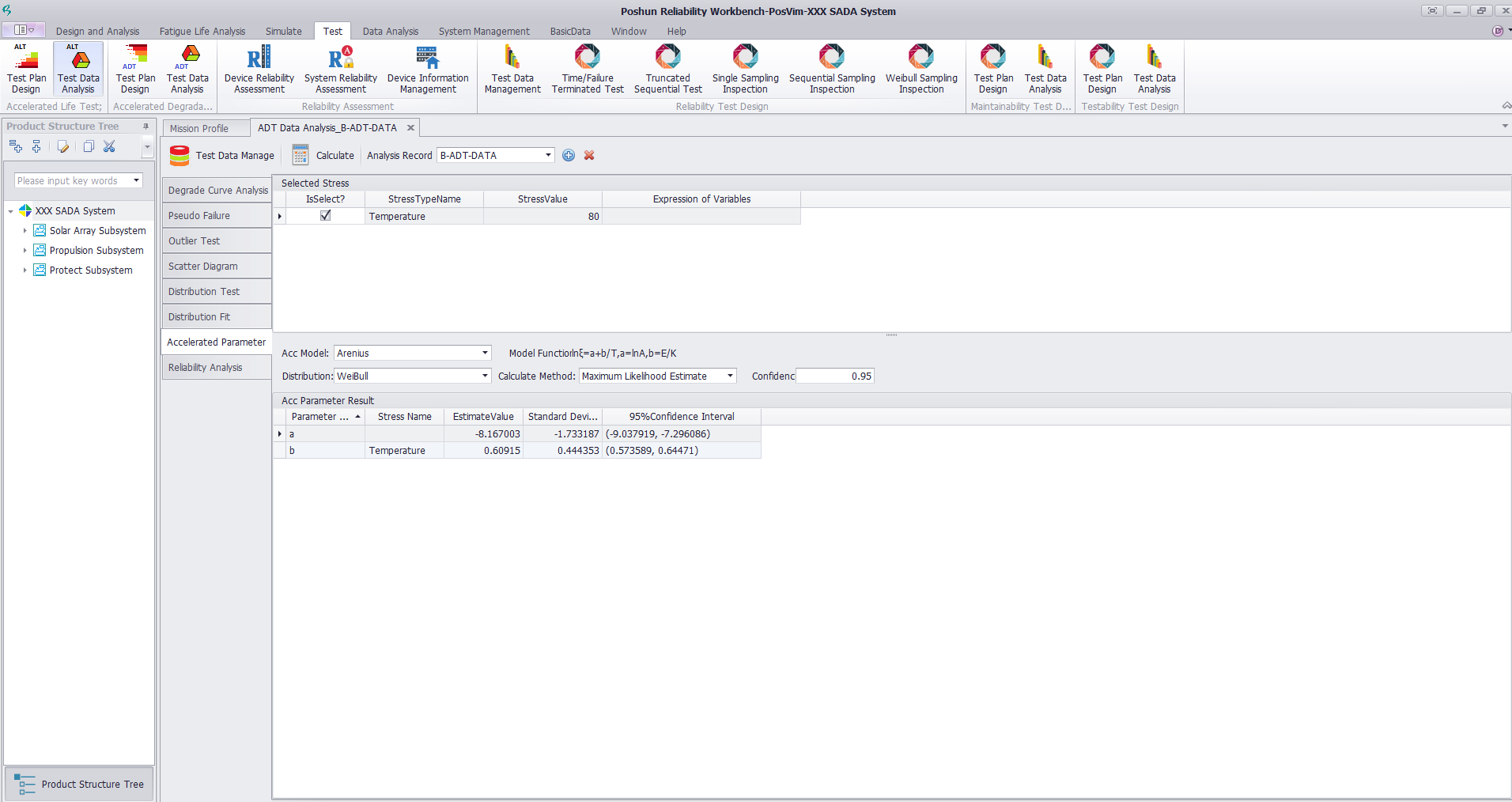Viewport: 1512px width, 802px height.
Task: Launch Device Reliability Assessment
Action: click(x=259, y=69)
